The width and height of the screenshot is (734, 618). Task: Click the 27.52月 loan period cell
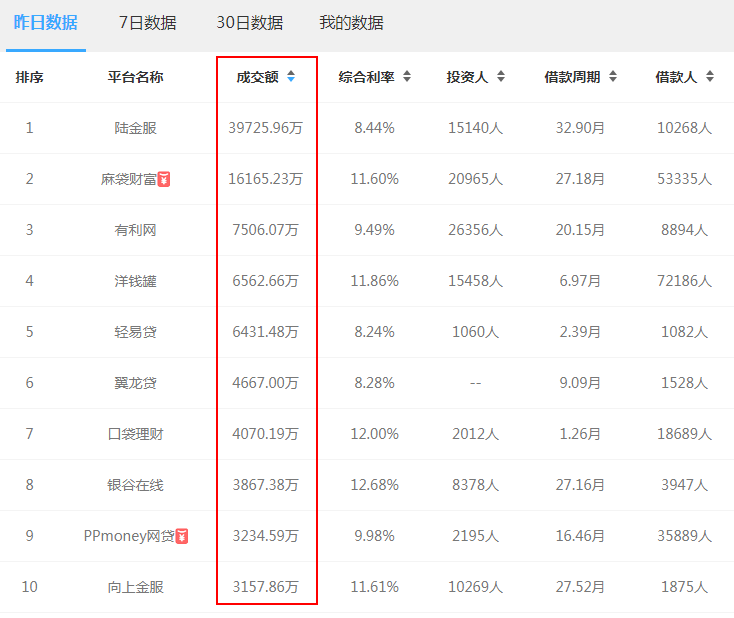[x=580, y=587]
